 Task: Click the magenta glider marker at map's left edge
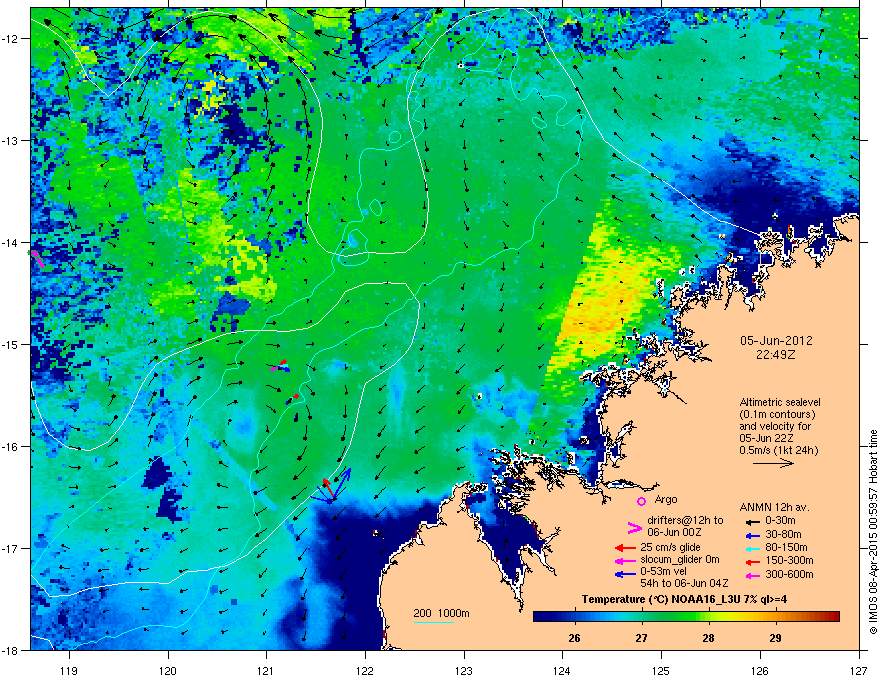point(36,259)
